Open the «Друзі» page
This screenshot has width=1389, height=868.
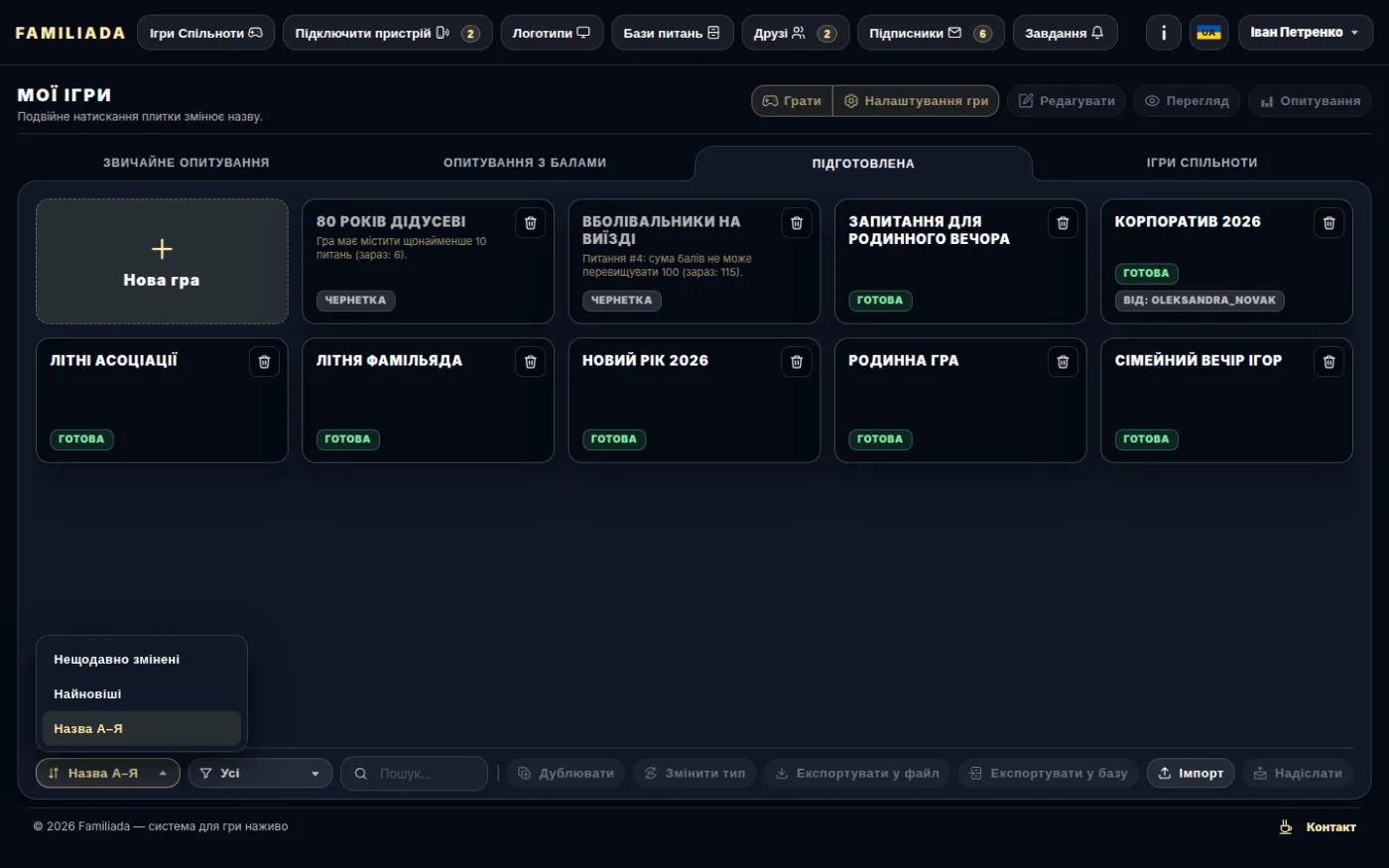coord(795,33)
